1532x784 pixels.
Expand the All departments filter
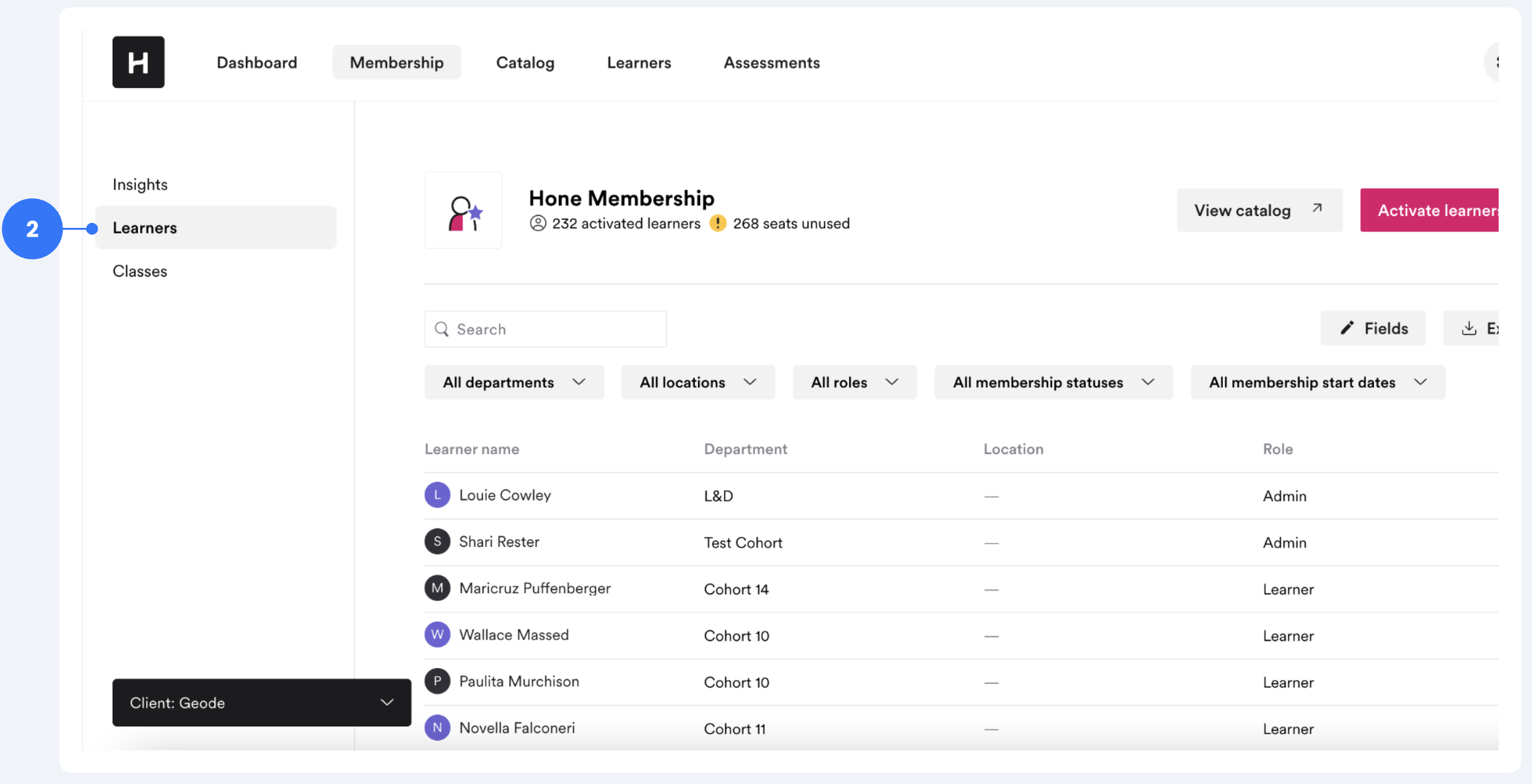[514, 382]
